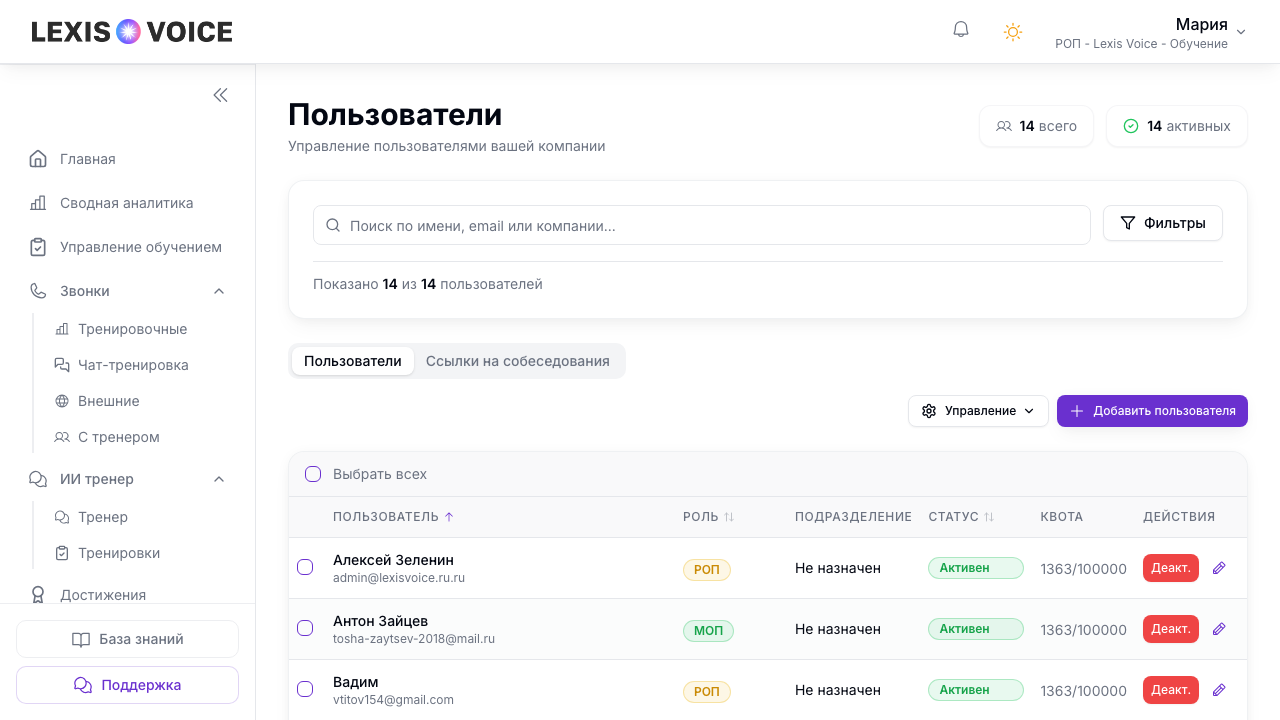Click the Добавить пользователя button
This screenshot has height=720, width=1280.
tap(1152, 411)
